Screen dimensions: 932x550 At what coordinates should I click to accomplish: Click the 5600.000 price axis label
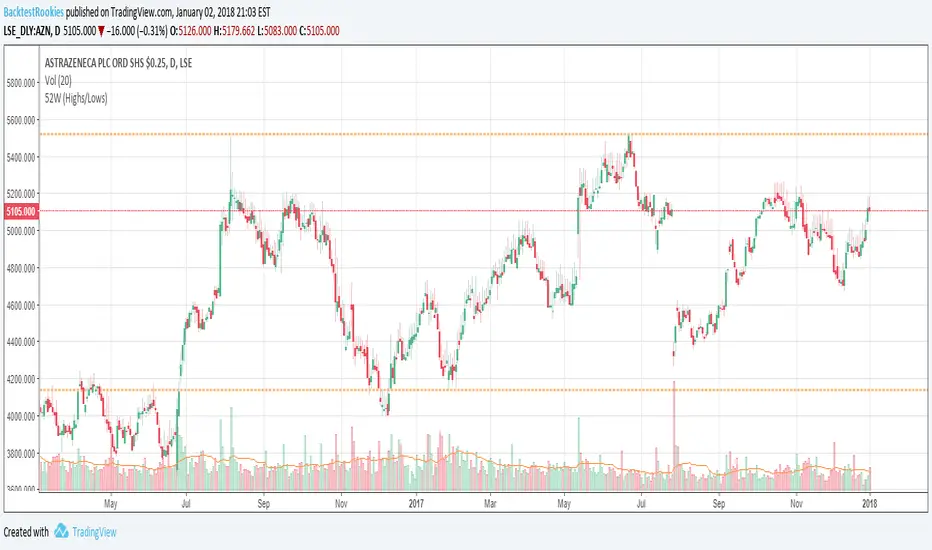pos(21,120)
